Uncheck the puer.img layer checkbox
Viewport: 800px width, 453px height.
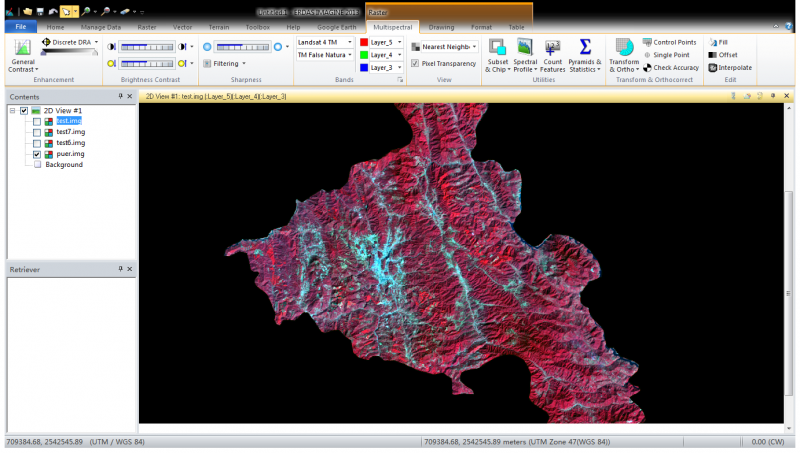click(37, 155)
